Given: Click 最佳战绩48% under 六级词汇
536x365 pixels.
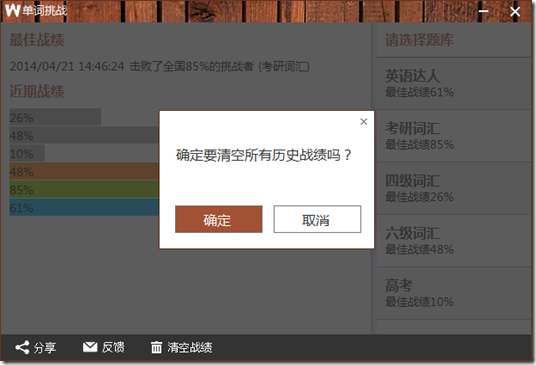Looking at the screenshot, I should [x=419, y=250].
